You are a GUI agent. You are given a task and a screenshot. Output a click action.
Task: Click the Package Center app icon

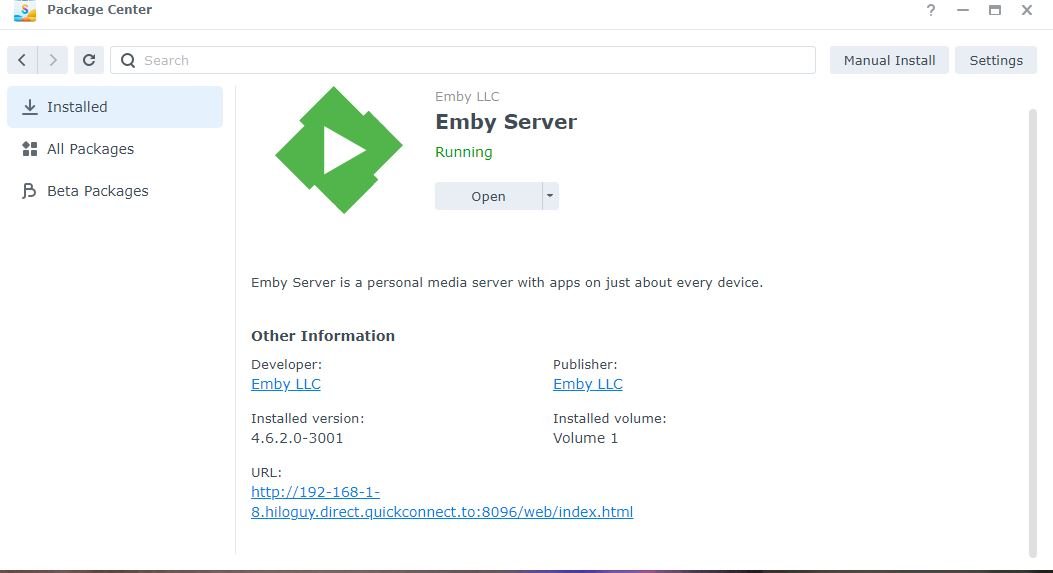24,10
